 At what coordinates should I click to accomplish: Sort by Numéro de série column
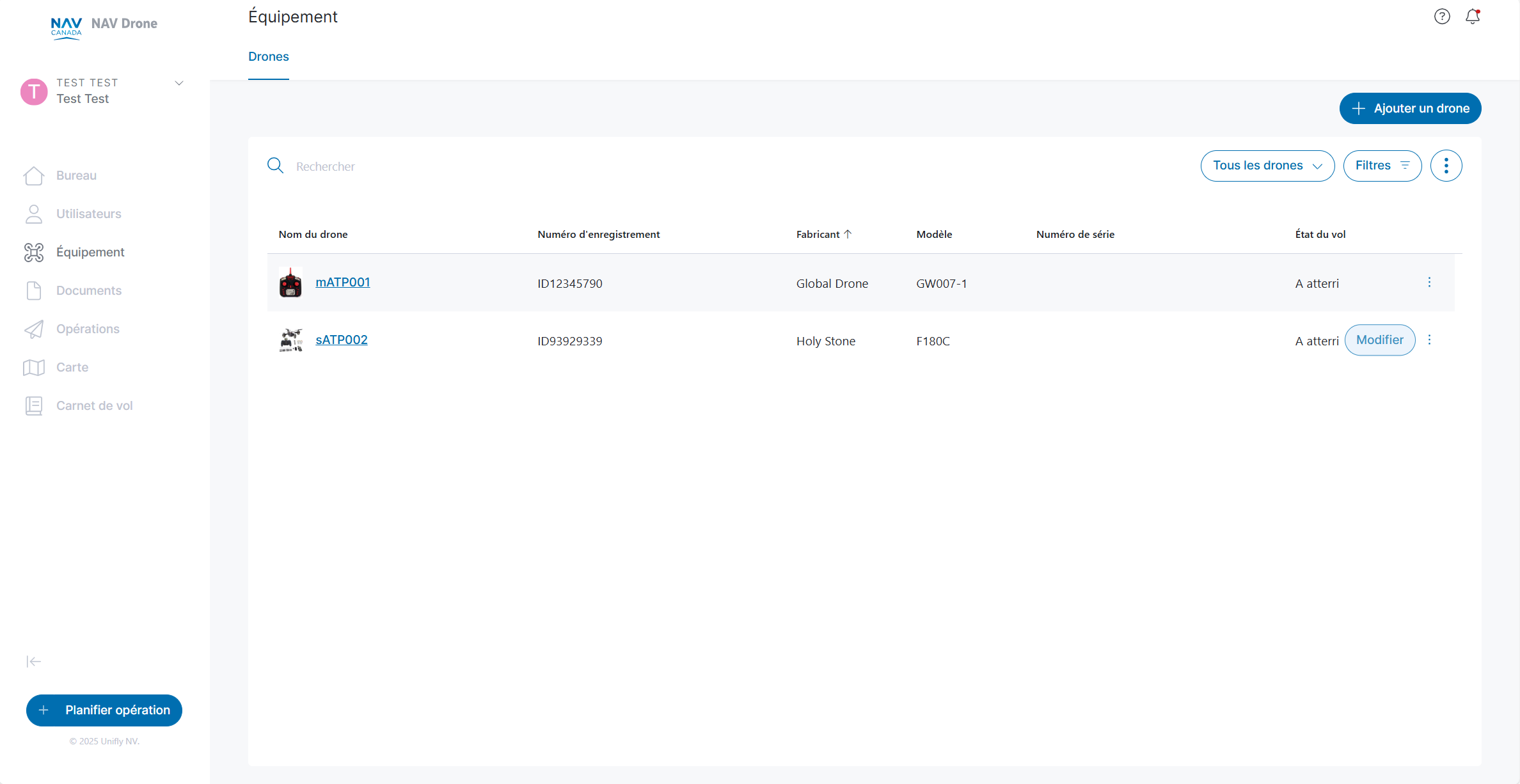coord(1075,234)
